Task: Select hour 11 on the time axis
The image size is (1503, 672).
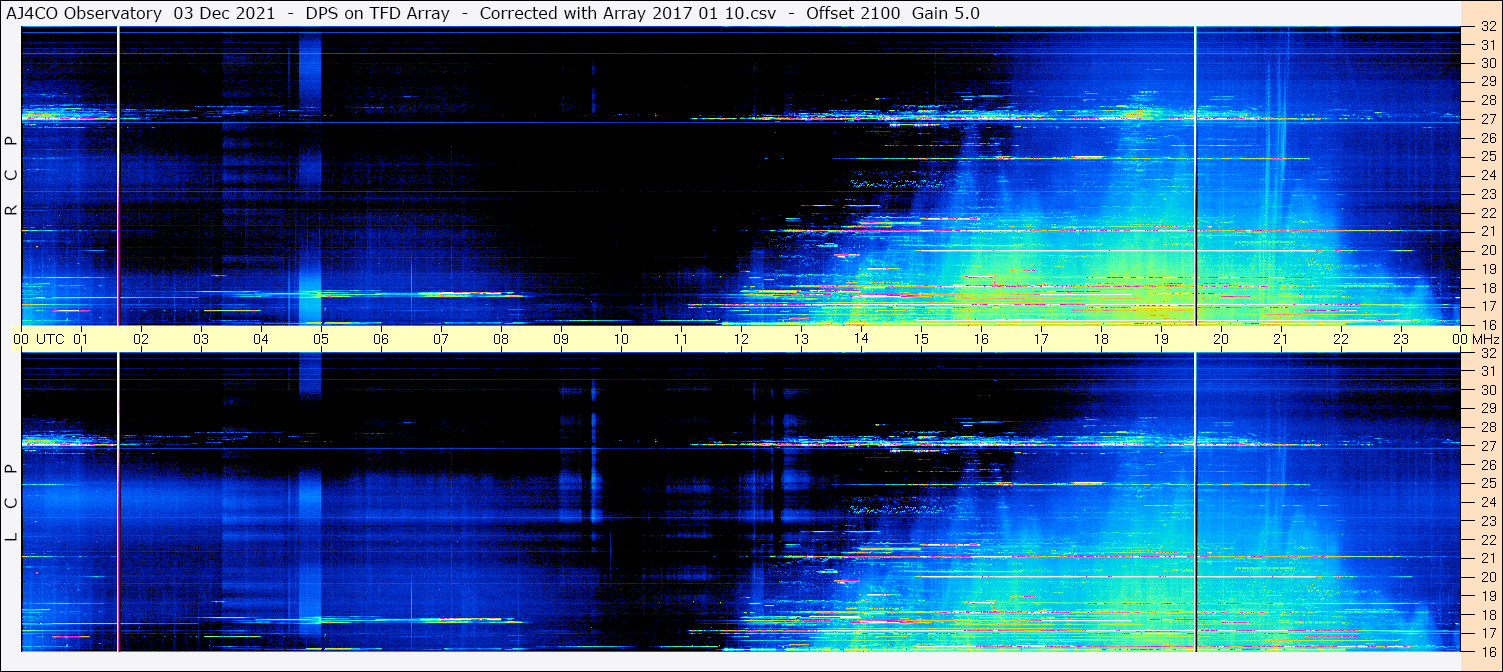Action: click(x=681, y=339)
